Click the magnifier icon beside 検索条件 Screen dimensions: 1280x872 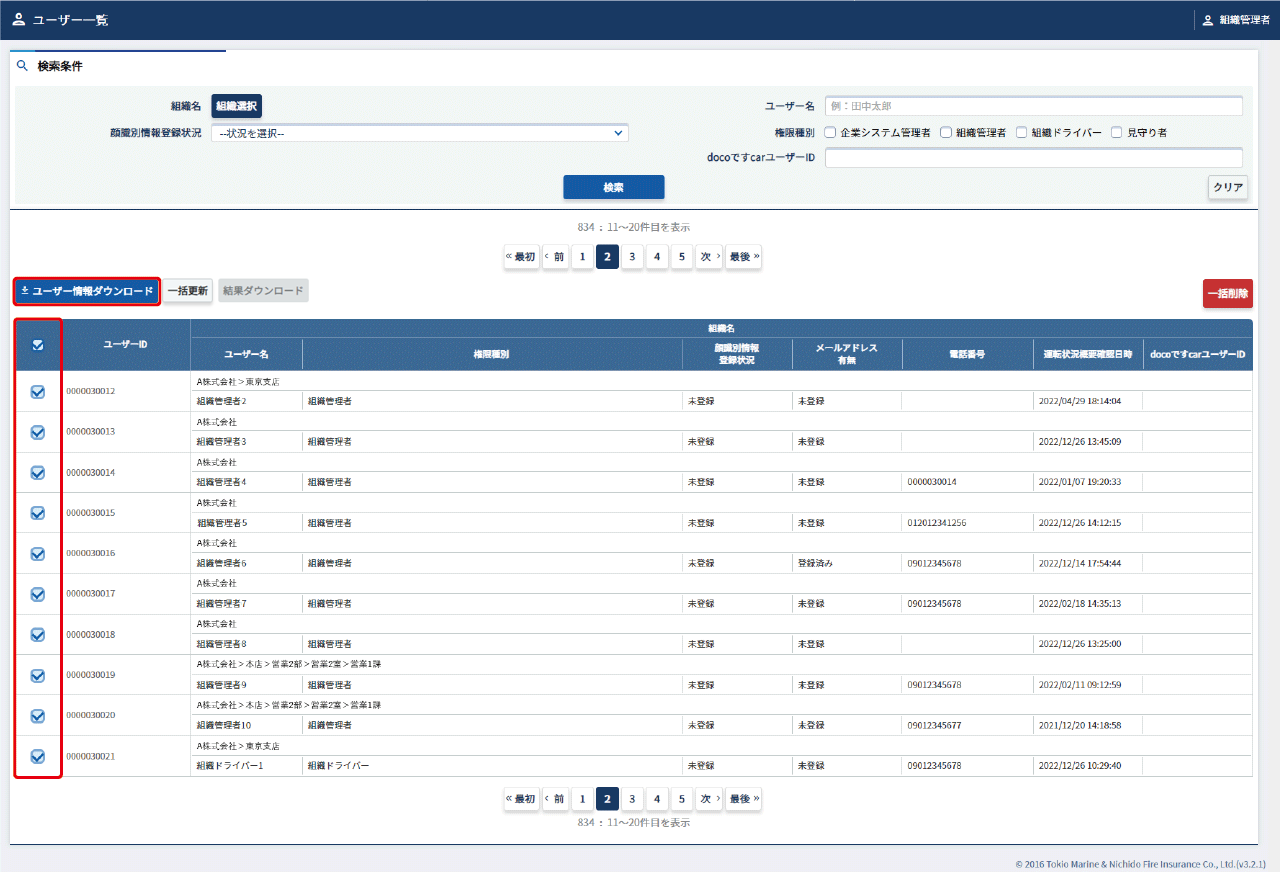click(22, 67)
